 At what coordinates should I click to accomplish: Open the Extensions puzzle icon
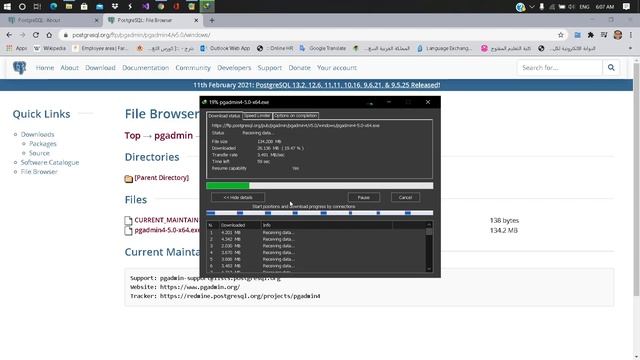pos(591,35)
